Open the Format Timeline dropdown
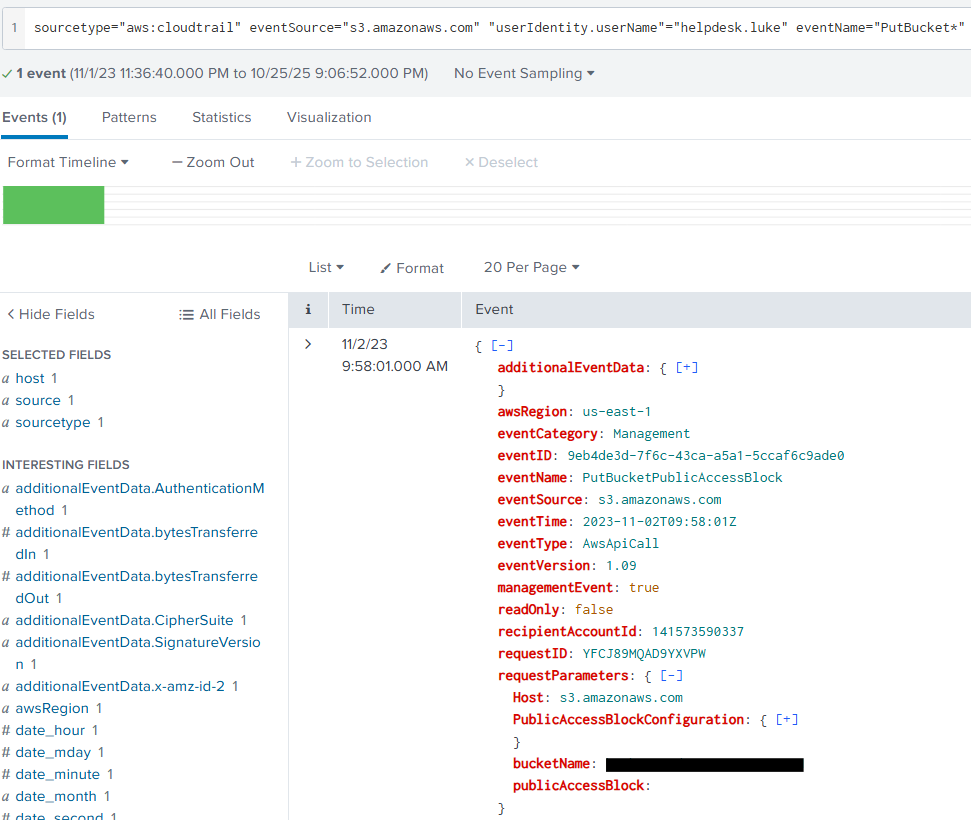The image size is (971, 820). (x=68, y=162)
